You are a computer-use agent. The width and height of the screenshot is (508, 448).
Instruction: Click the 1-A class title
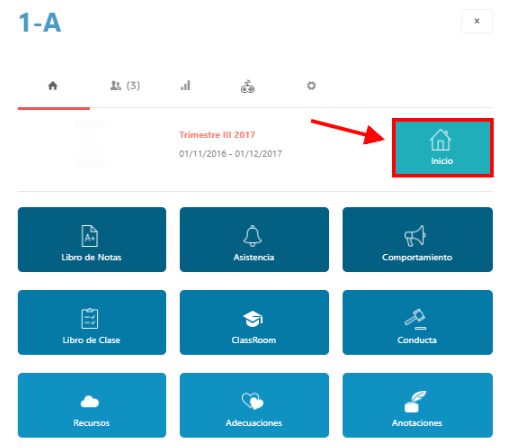point(40,23)
